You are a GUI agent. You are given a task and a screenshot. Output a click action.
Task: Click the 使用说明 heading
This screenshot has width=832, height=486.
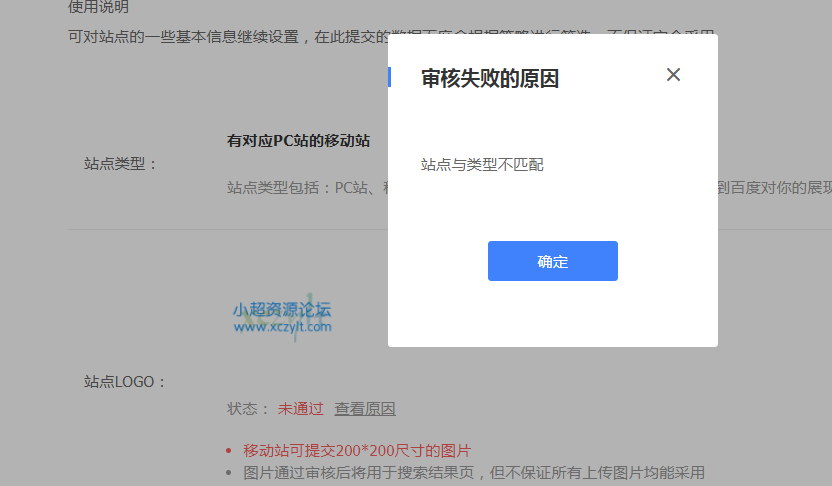click(x=97, y=7)
